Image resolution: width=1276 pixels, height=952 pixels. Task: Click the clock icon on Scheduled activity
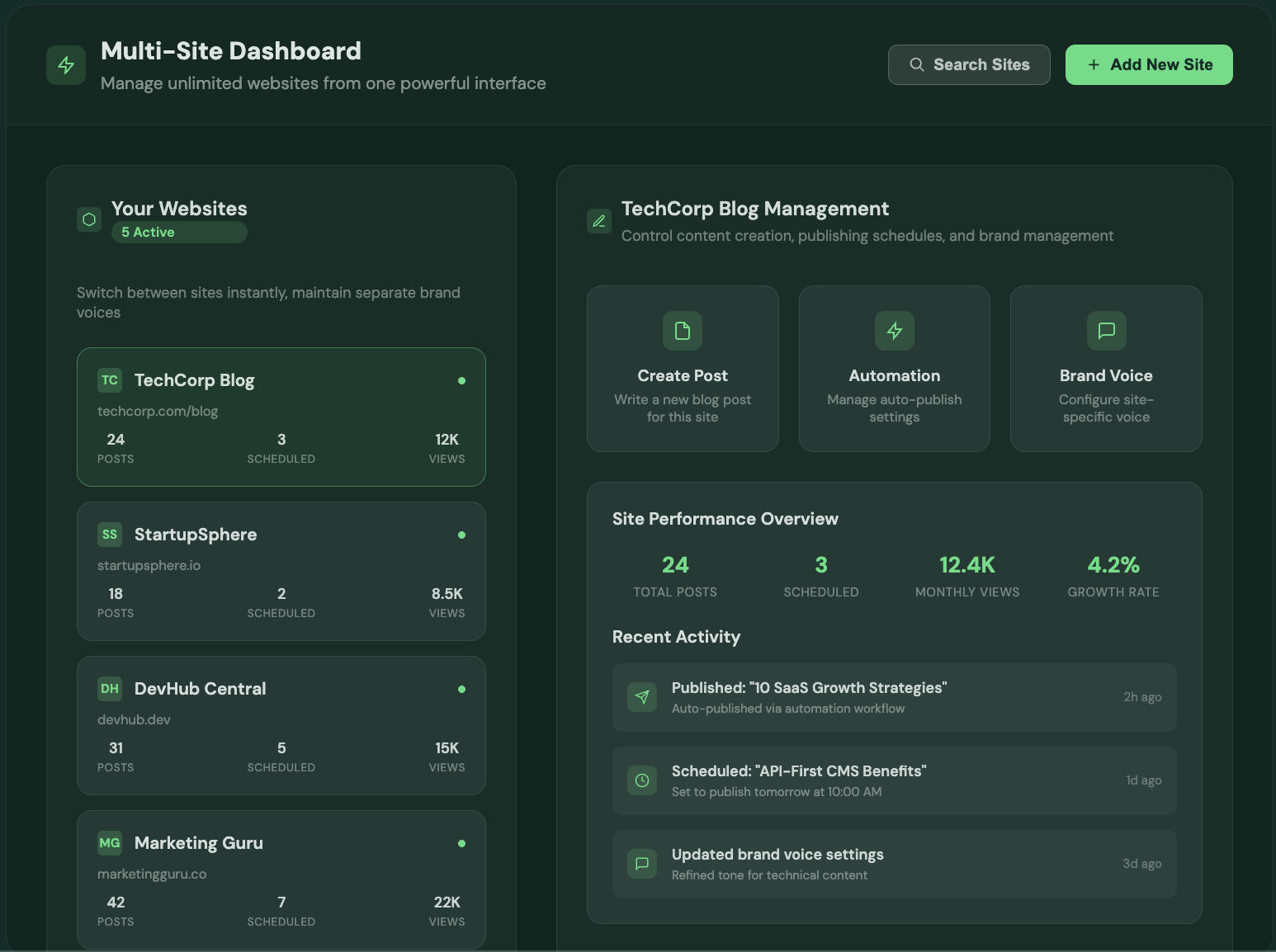coord(642,780)
